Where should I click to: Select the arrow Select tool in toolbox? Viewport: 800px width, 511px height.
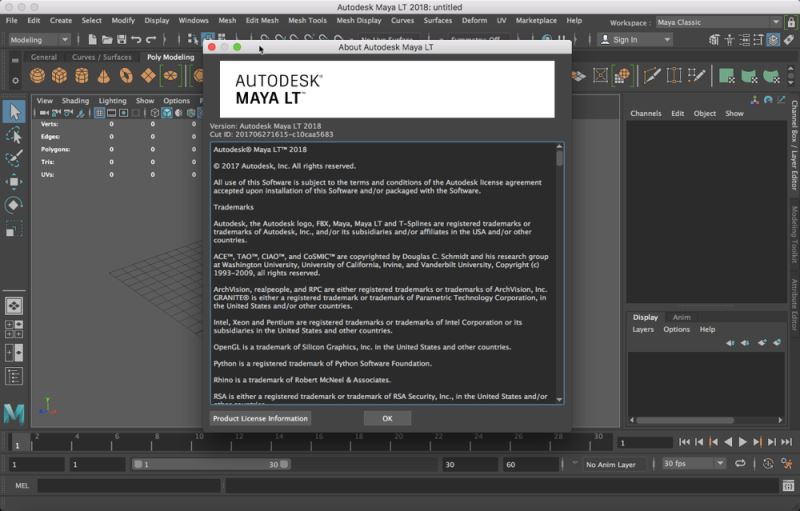coord(14,112)
